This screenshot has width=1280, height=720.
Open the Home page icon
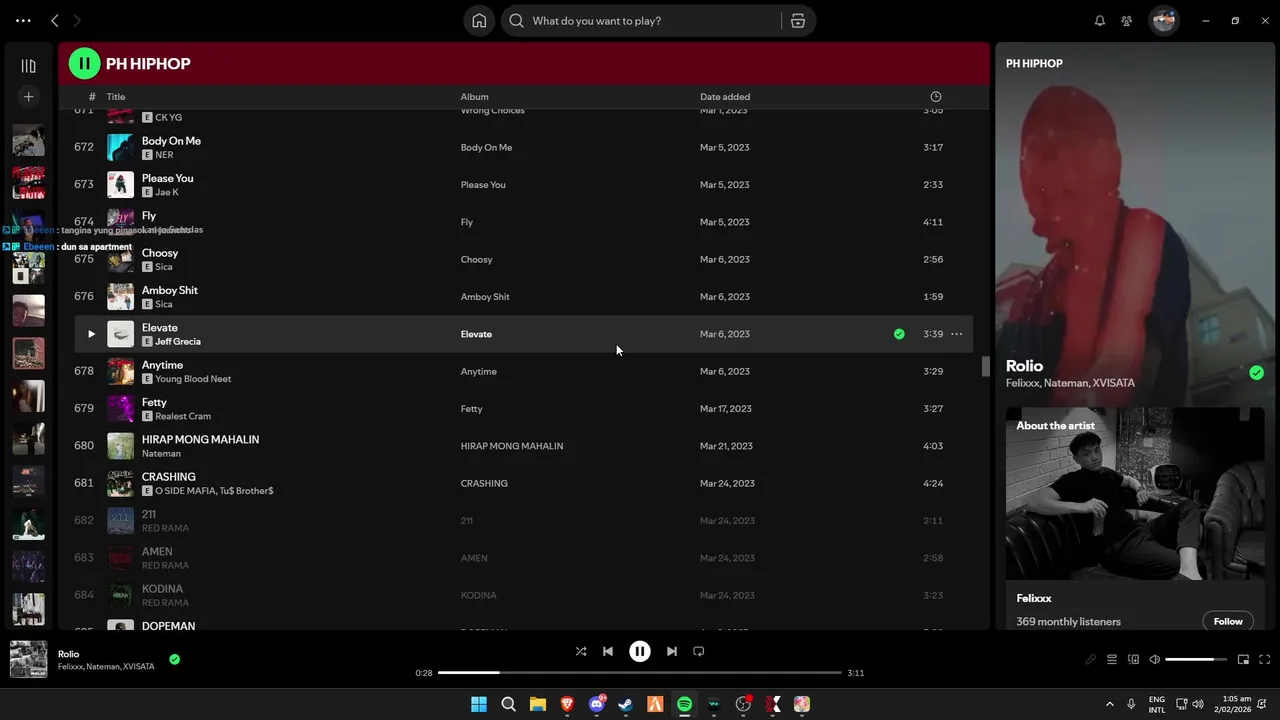[x=479, y=20]
